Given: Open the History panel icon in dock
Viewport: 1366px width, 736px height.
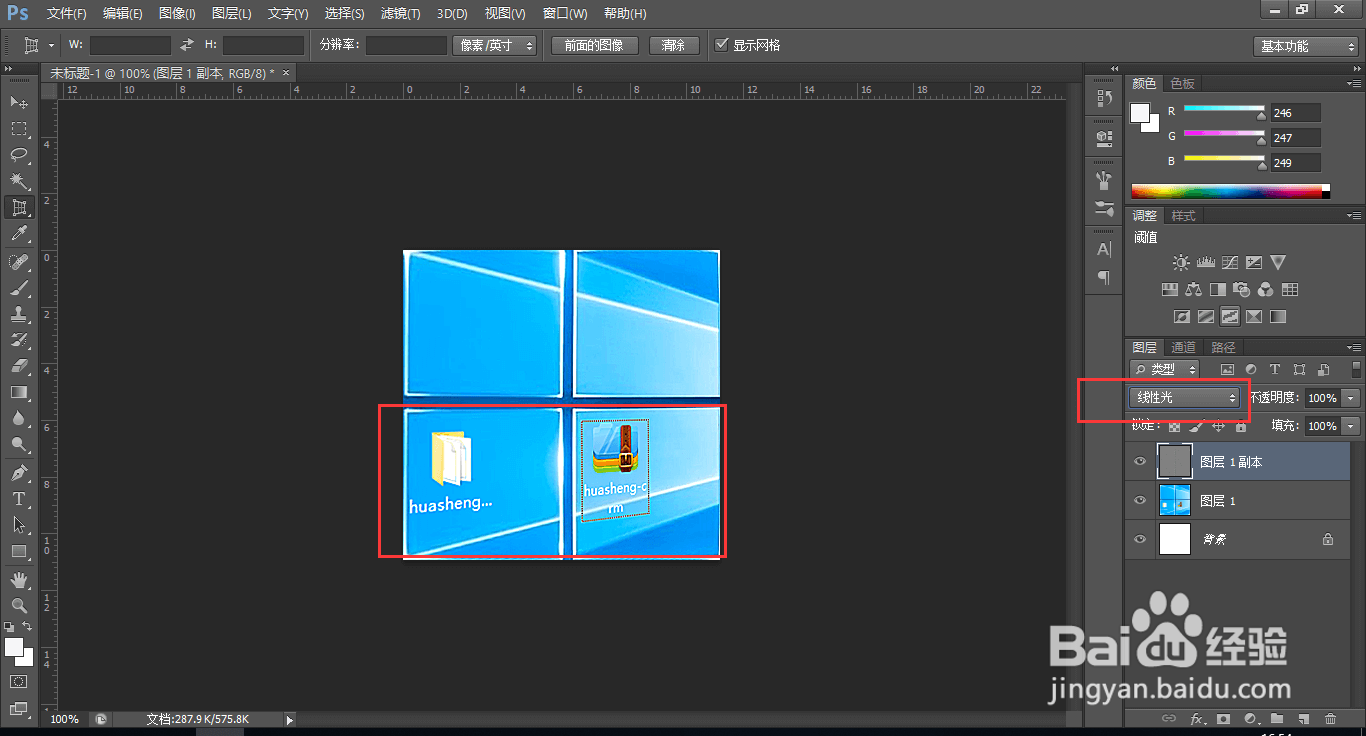Looking at the screenshot, I should [1104, 98].
